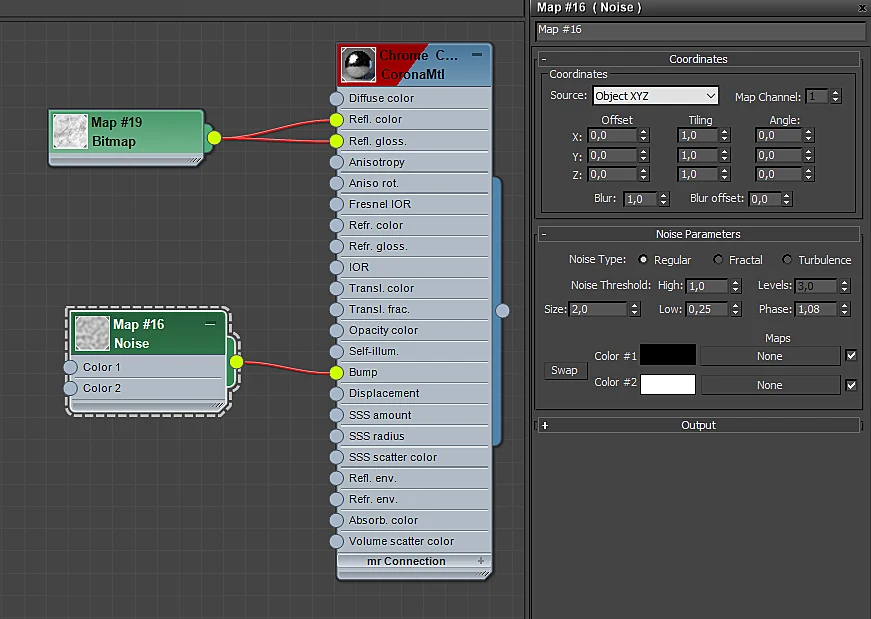The image size is (871, 619).
Task: Open the Source Object XYZ dropdown
Action: [655, 96]
